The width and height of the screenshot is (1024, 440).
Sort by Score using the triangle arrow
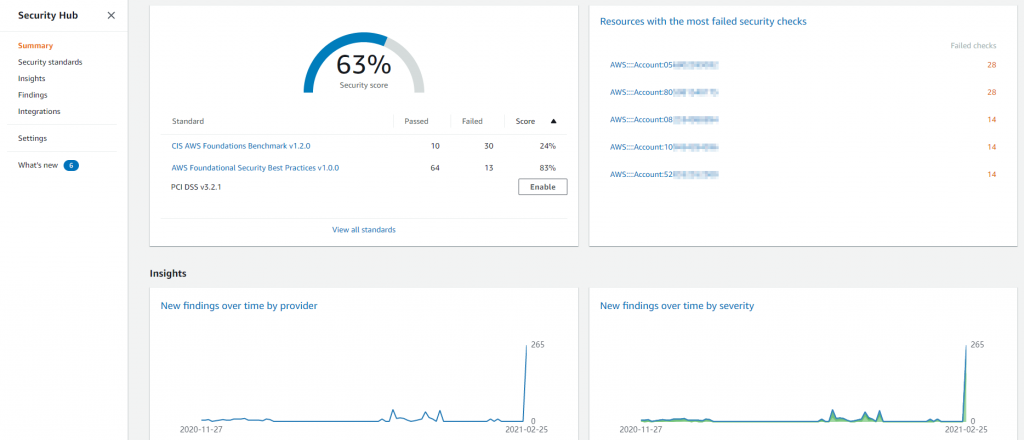point(553,121)
